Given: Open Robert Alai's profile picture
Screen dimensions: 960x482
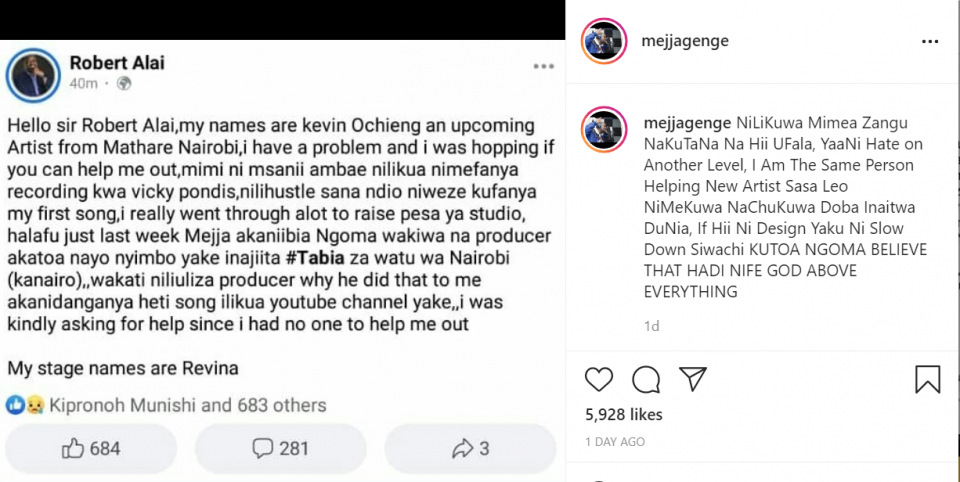Looking at the screenshot, I should pyautogui.click(x=32, y=74).
